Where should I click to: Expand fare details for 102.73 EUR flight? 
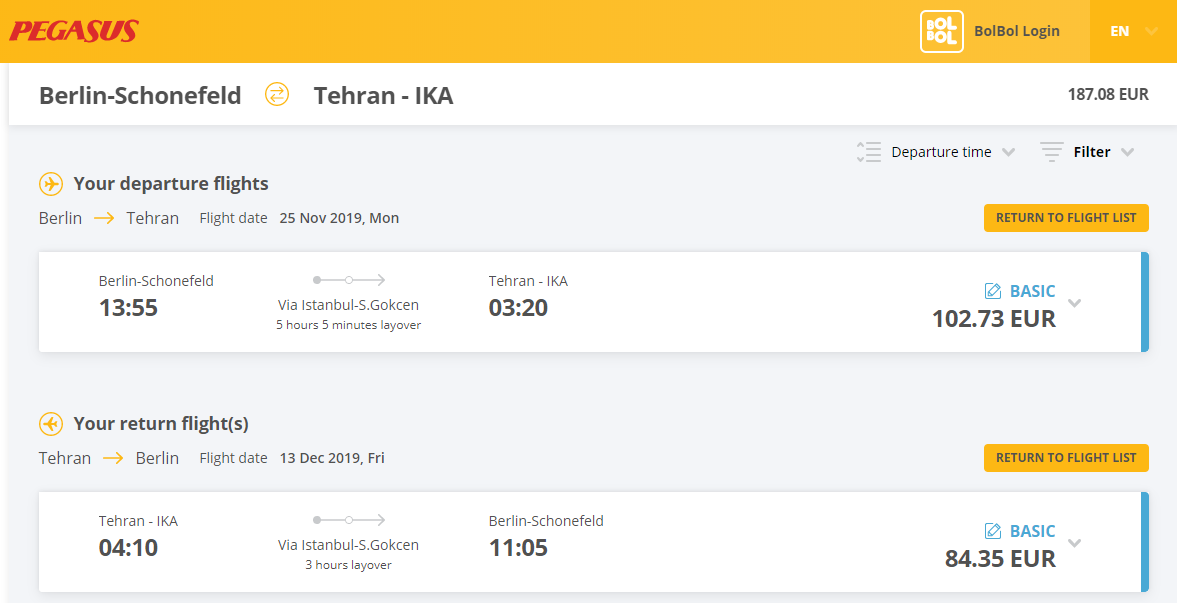pos(1075,303)
